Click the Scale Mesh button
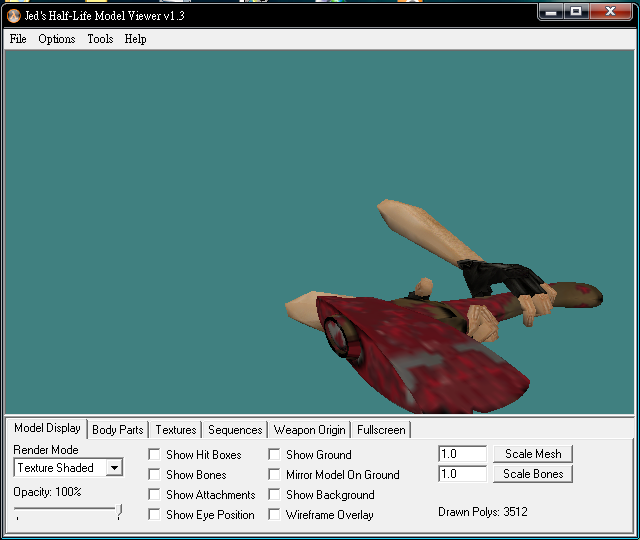This screenshot has width=640, height=540. (x=533, y=454)
